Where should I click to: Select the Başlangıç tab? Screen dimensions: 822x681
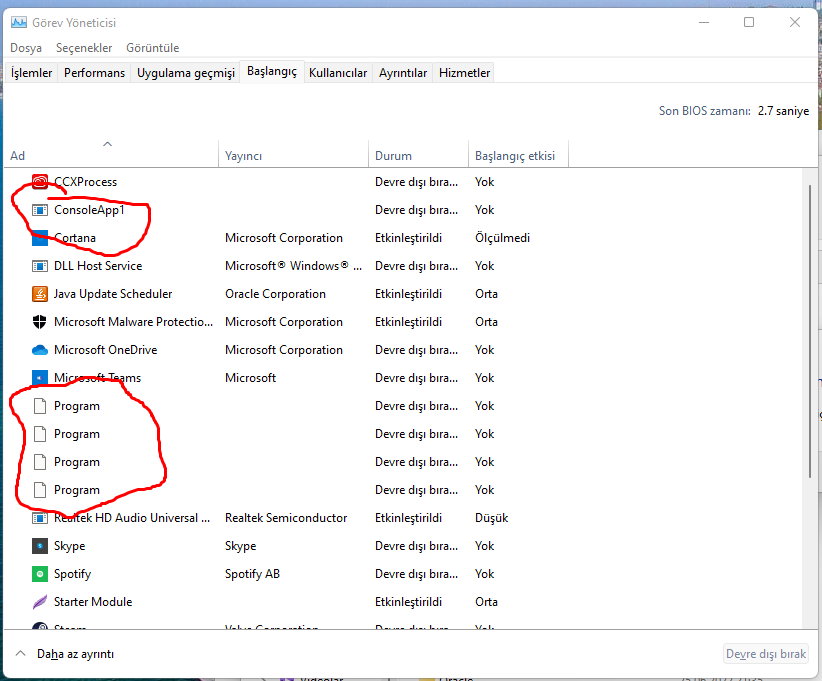pyautogui.click(x=272, y=71)
